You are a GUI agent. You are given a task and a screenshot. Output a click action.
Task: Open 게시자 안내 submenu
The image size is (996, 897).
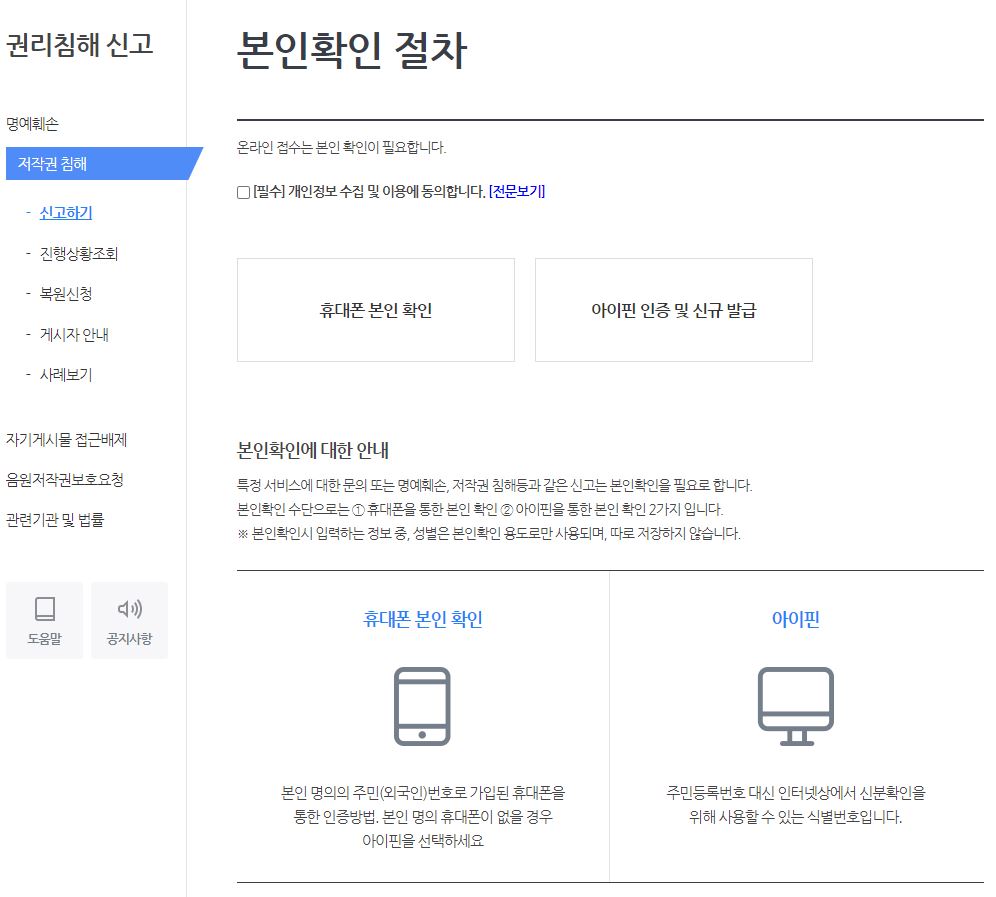pyautogui.click(x=74, y=334)
